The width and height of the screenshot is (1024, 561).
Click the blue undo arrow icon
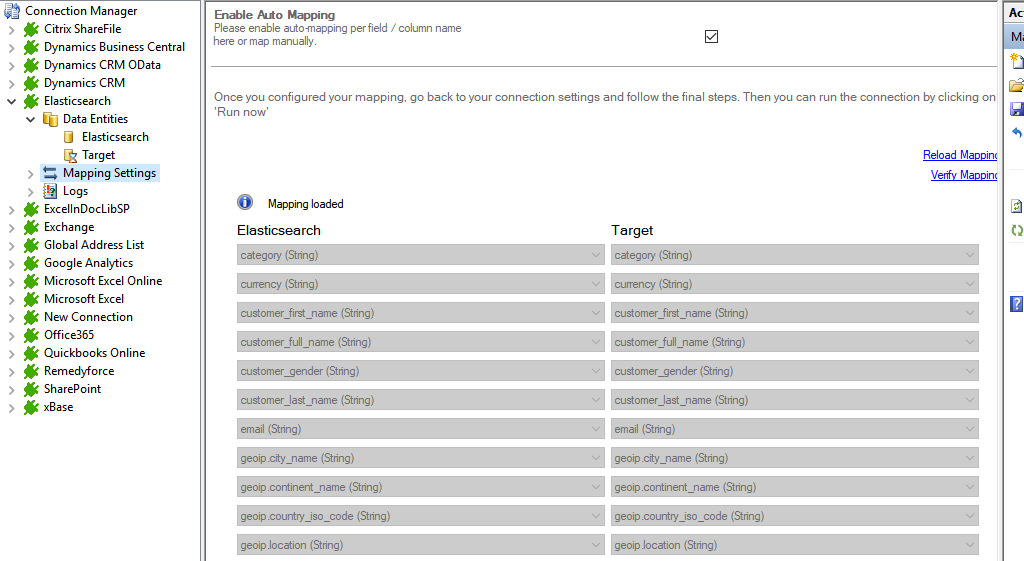pos(1017,133)
